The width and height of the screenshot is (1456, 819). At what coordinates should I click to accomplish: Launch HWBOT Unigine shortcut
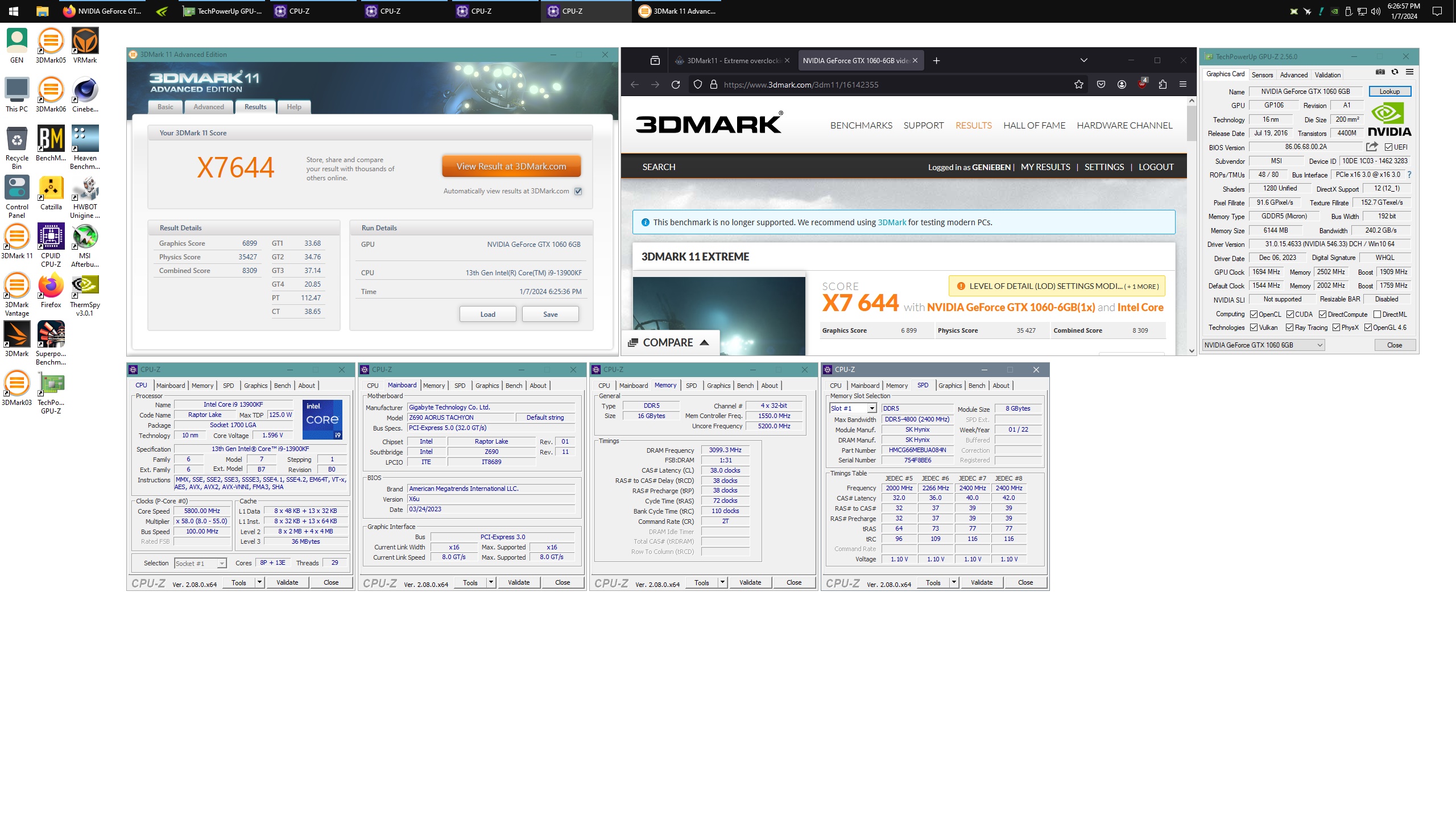point(85,196)
